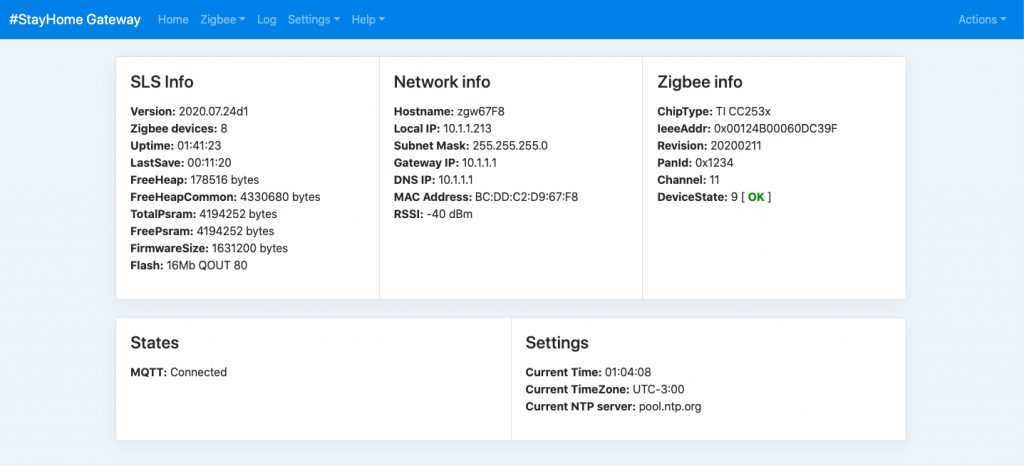Open the Log page
Image resolution: width=1024 pixels, height=466 pixels.
point(267,19)
